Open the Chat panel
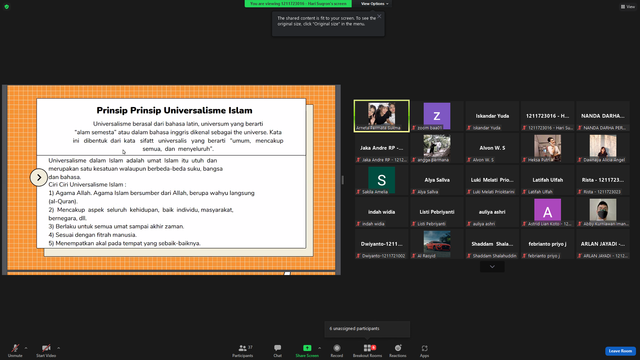Screen dimensions: 640x360 tap(278, 350)
